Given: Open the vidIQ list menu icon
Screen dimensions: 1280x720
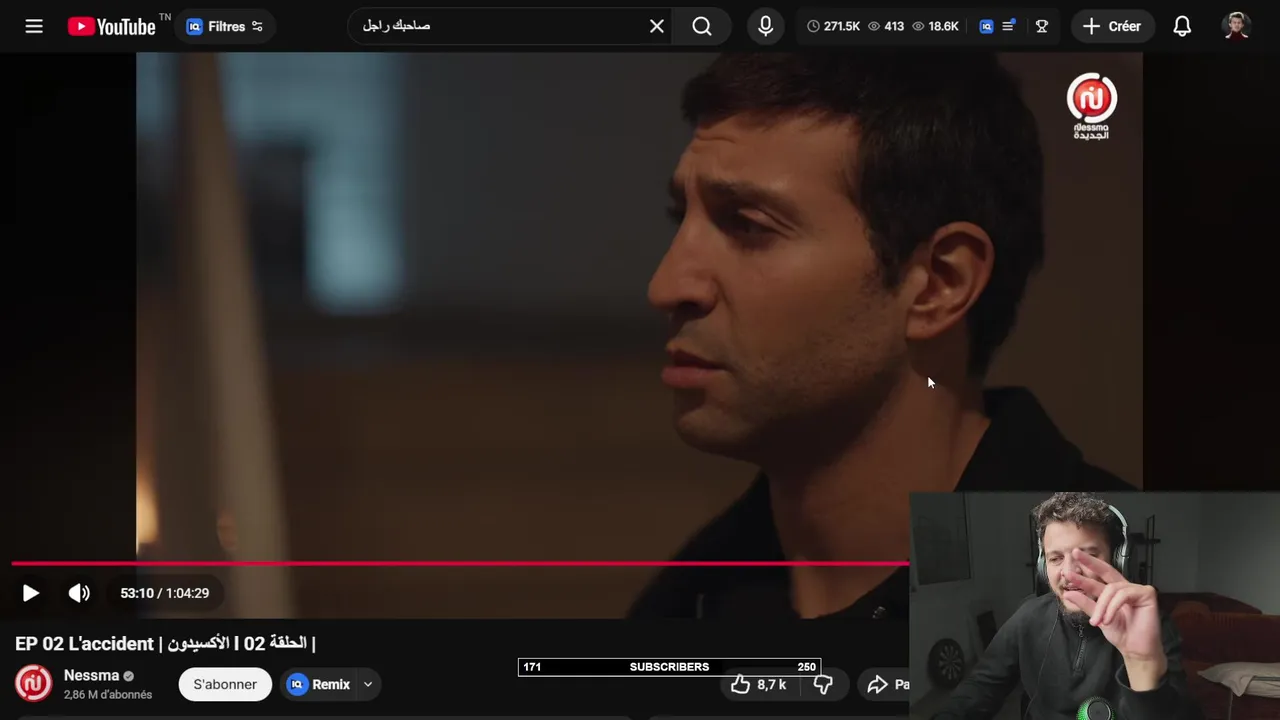Looking at the screenshot, I should point(1009,26).
